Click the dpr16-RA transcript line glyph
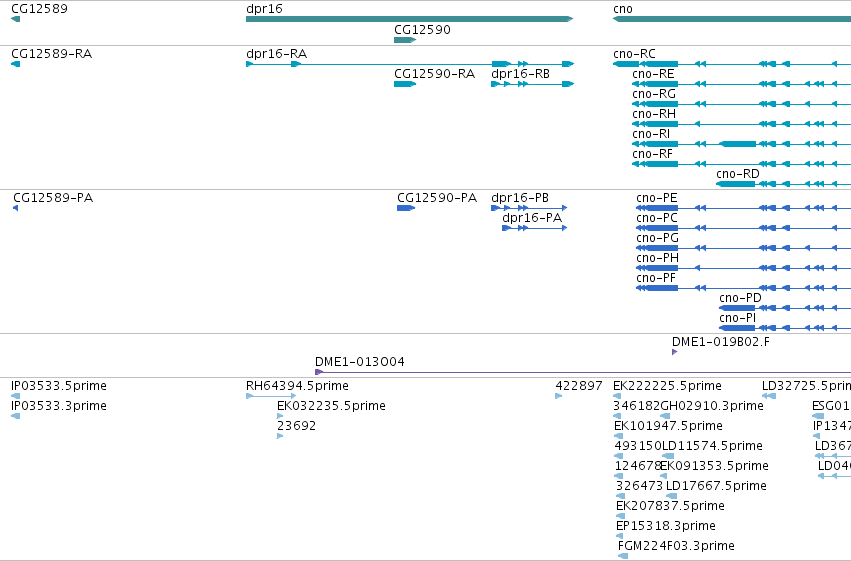This screenshot has height=561, width=851. (x=410, y=64)
